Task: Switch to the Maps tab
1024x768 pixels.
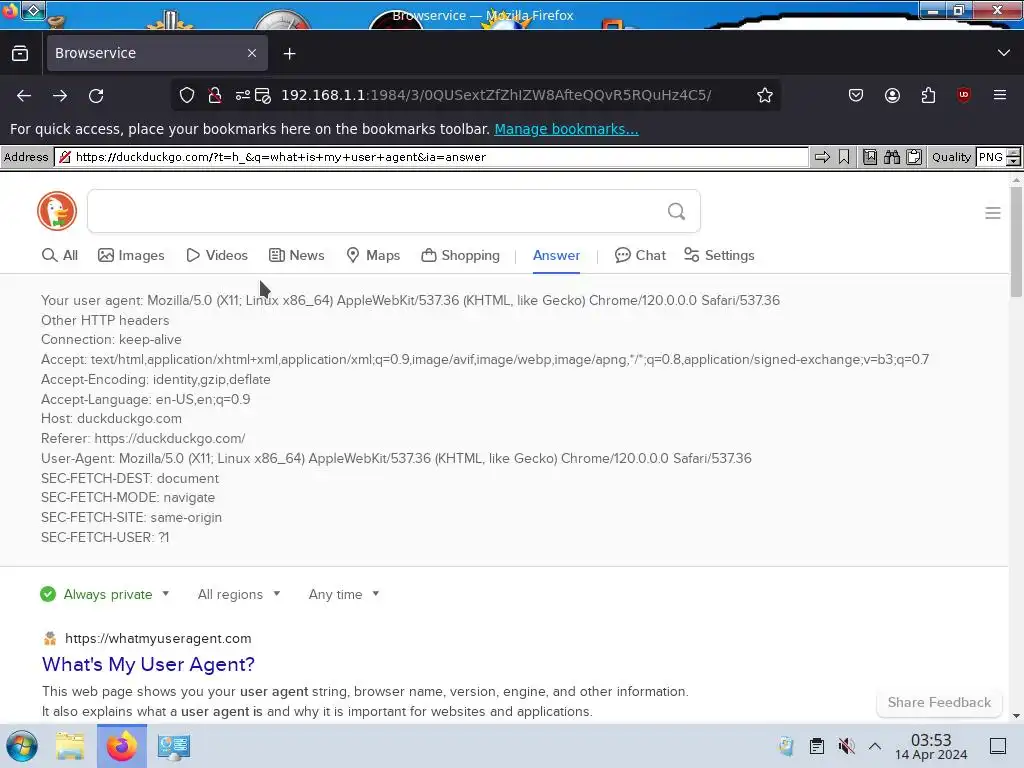Action: tap(373, 255)
